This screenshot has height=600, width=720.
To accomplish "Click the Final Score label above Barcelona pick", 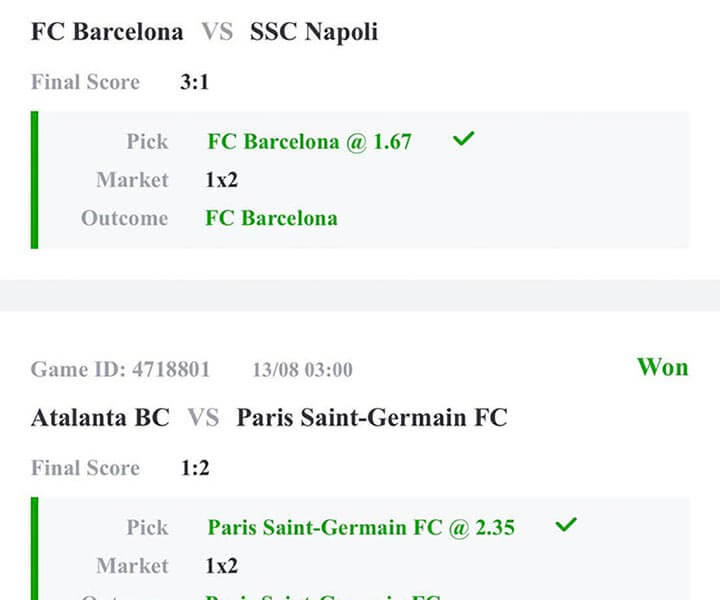I will click(x=85, y=83).
